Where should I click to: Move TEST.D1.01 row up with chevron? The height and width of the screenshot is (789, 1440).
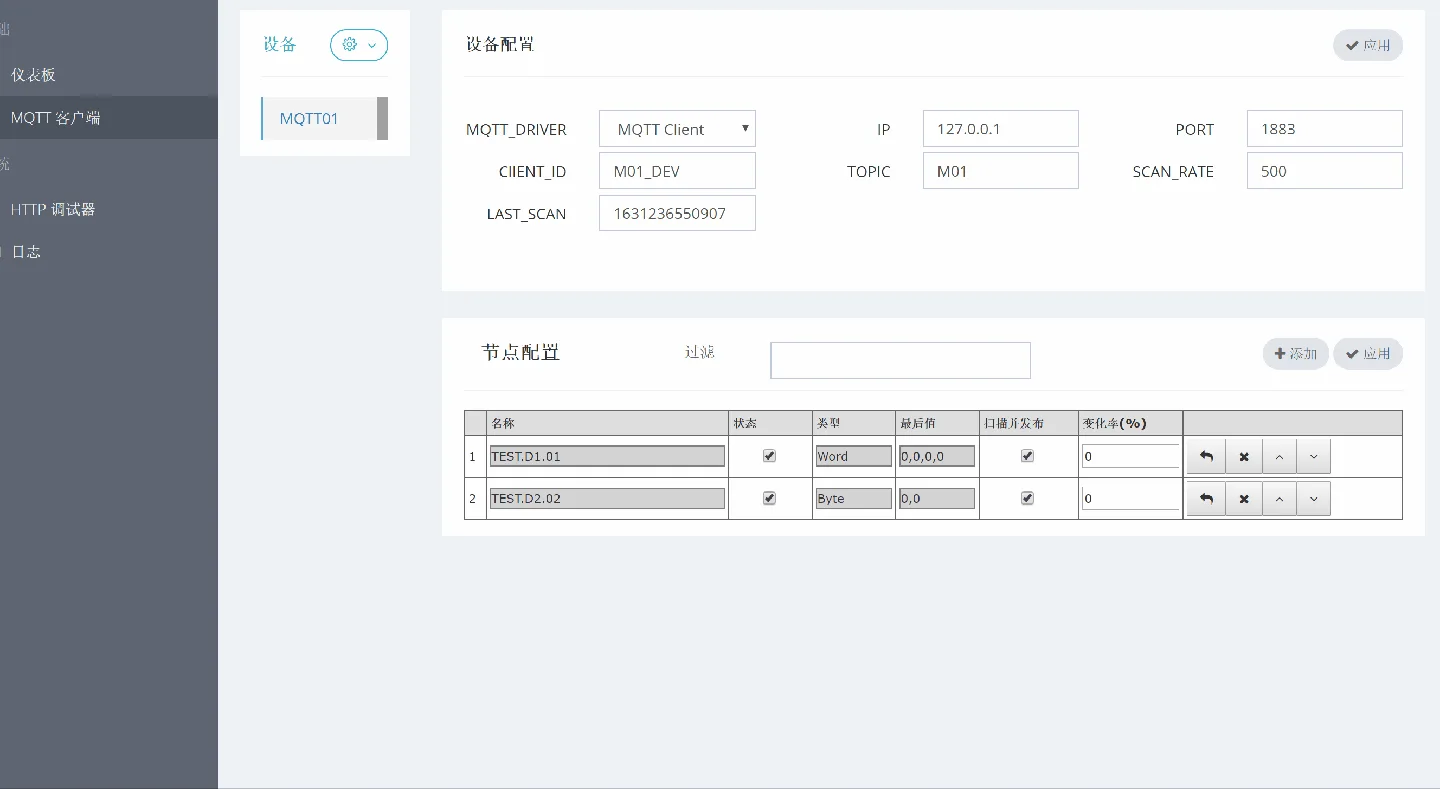point(1279,457)
